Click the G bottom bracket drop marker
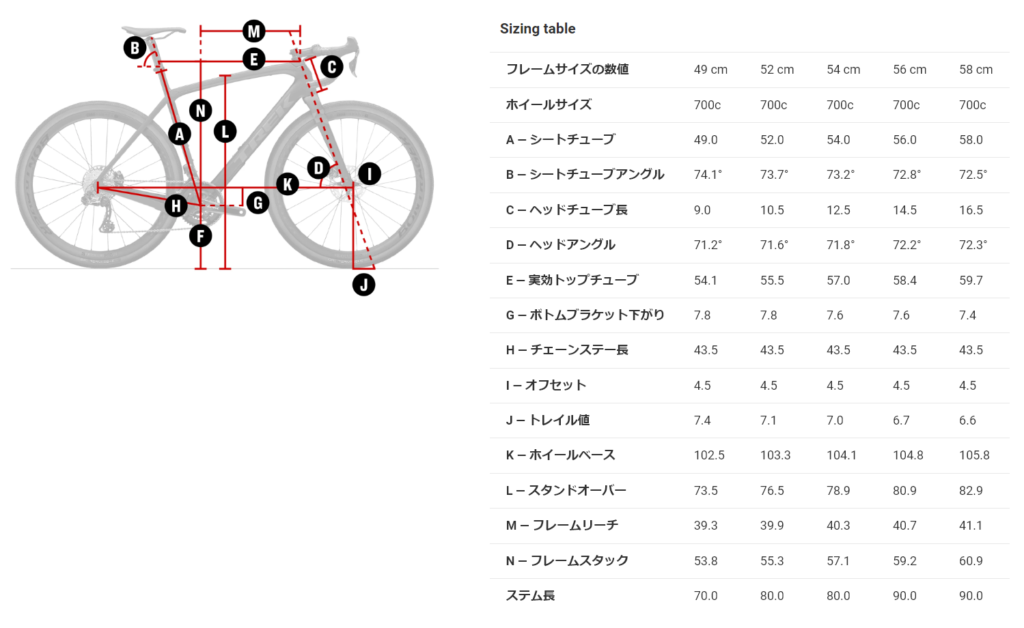Viewport: 1024px width, 628px height. coord(257,203)
